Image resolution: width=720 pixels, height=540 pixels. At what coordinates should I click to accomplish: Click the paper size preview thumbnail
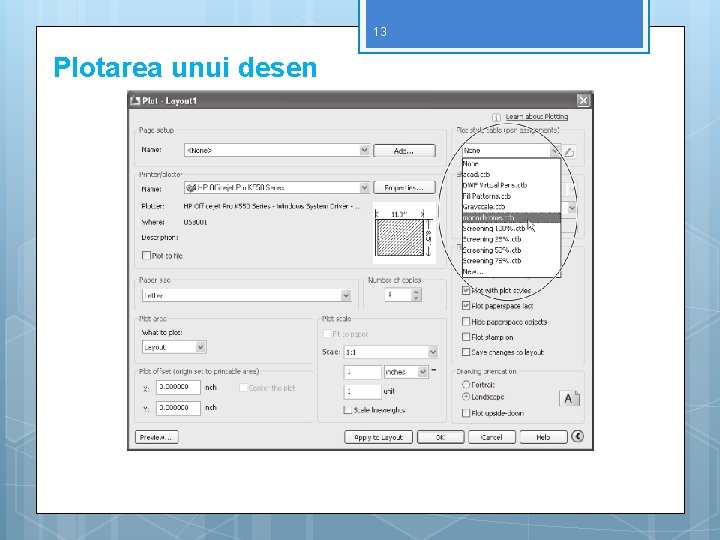(x=404, y=233)
